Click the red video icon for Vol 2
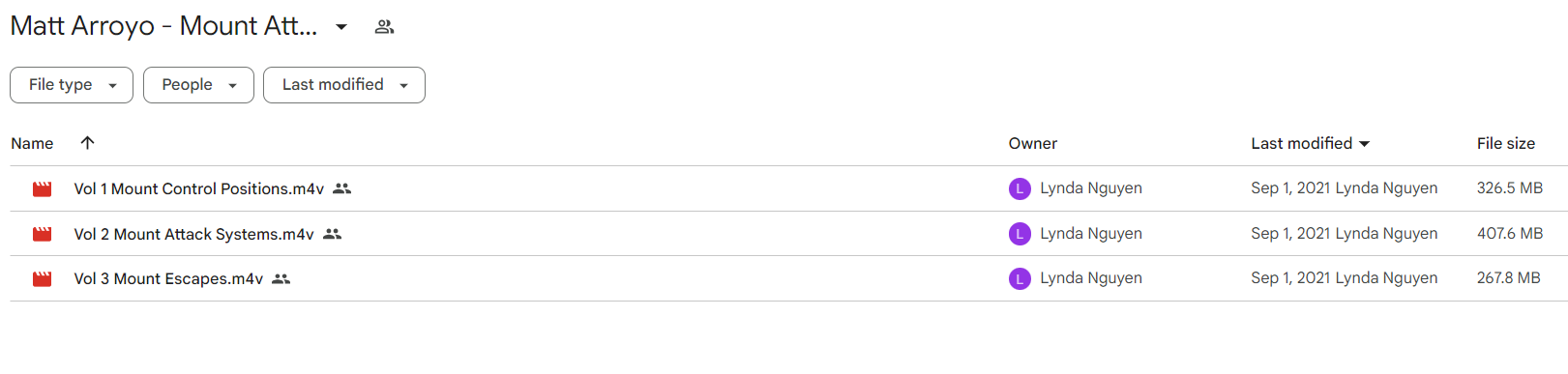 tap(43, 234)
